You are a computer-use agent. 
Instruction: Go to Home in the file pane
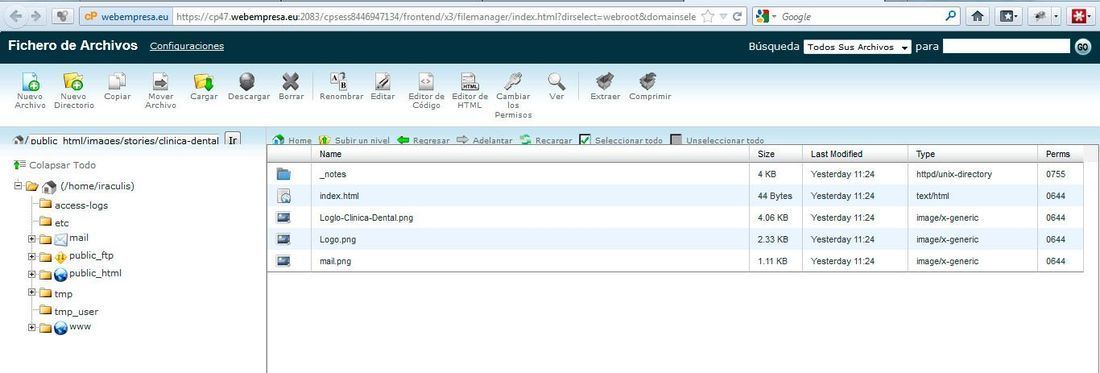292,140
